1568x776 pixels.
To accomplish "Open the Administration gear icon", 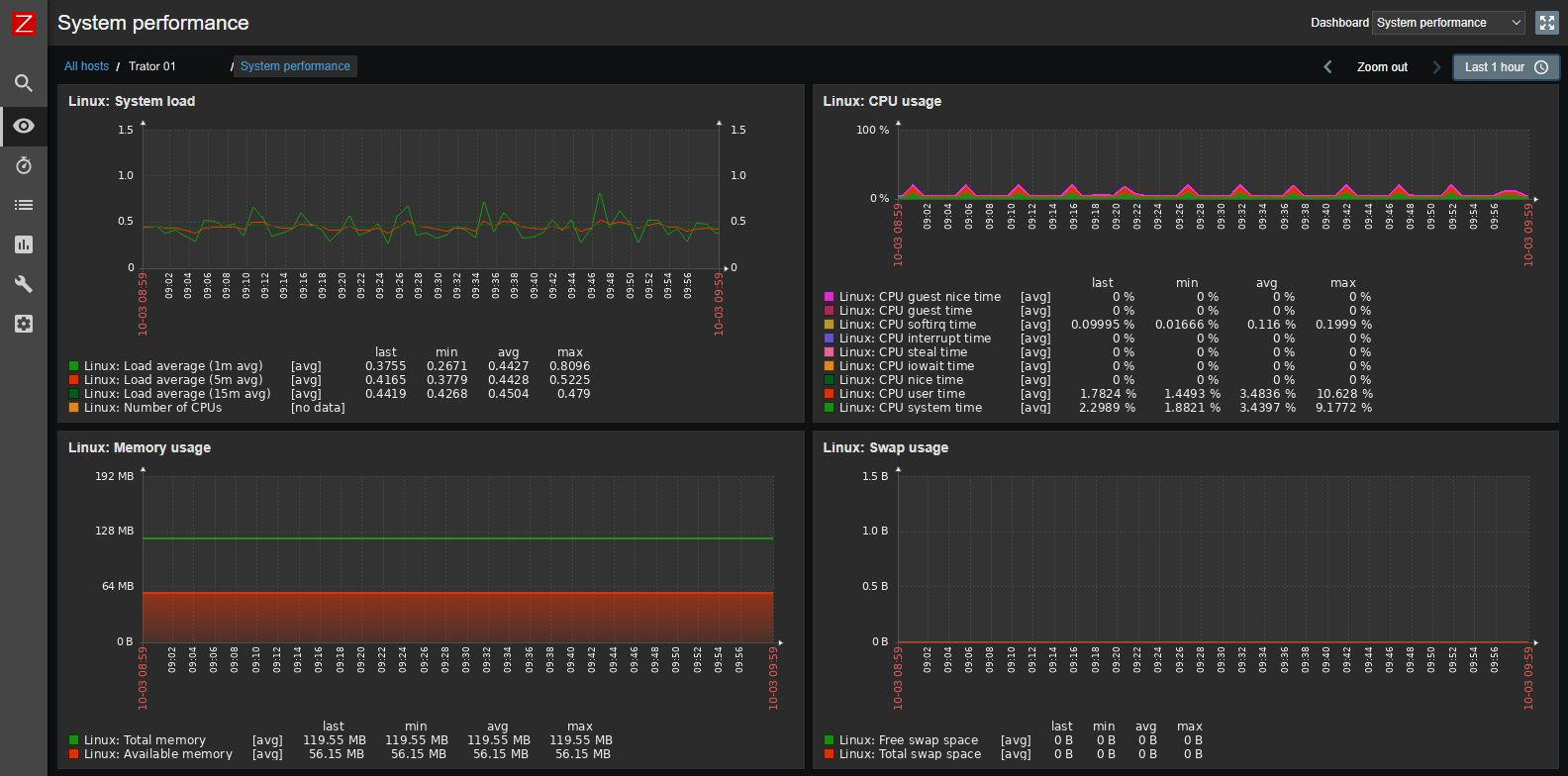I will tap(24, 324).
